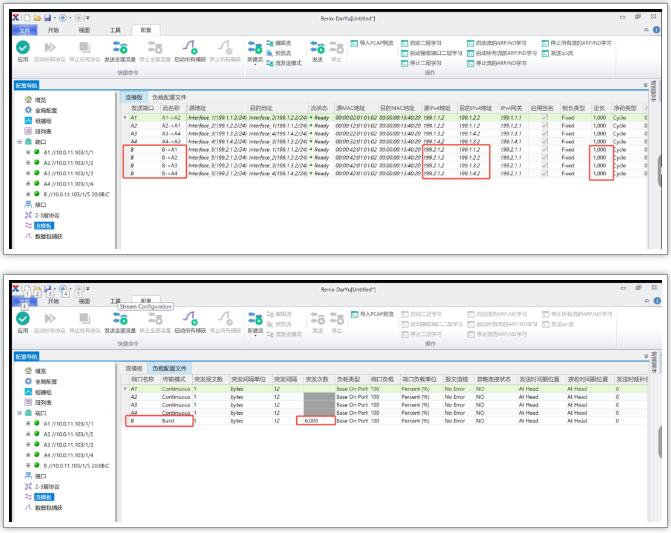Click 发送全部流量 icon in the top ribbon

tap(120, 48)
